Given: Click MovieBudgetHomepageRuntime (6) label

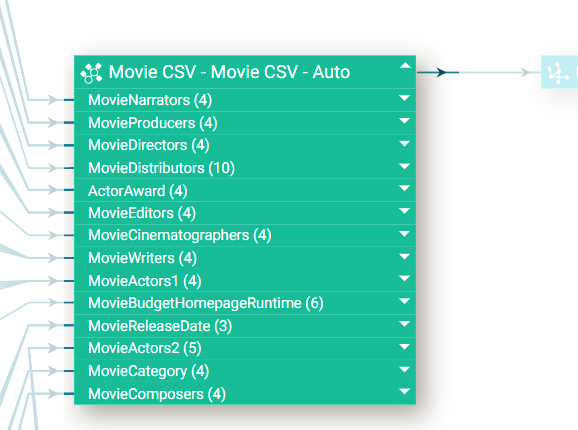Looking at the screenshot, I should pos(206,303).
